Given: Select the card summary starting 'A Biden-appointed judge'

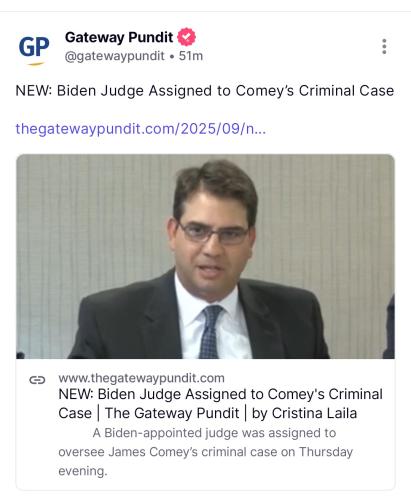Looking at the screenshot, I should 205,452.
